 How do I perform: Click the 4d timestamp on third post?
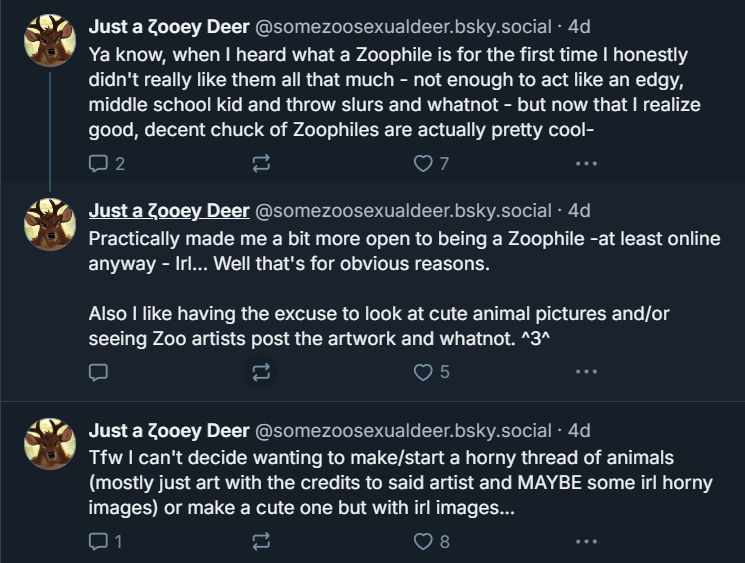pos(579,431)
